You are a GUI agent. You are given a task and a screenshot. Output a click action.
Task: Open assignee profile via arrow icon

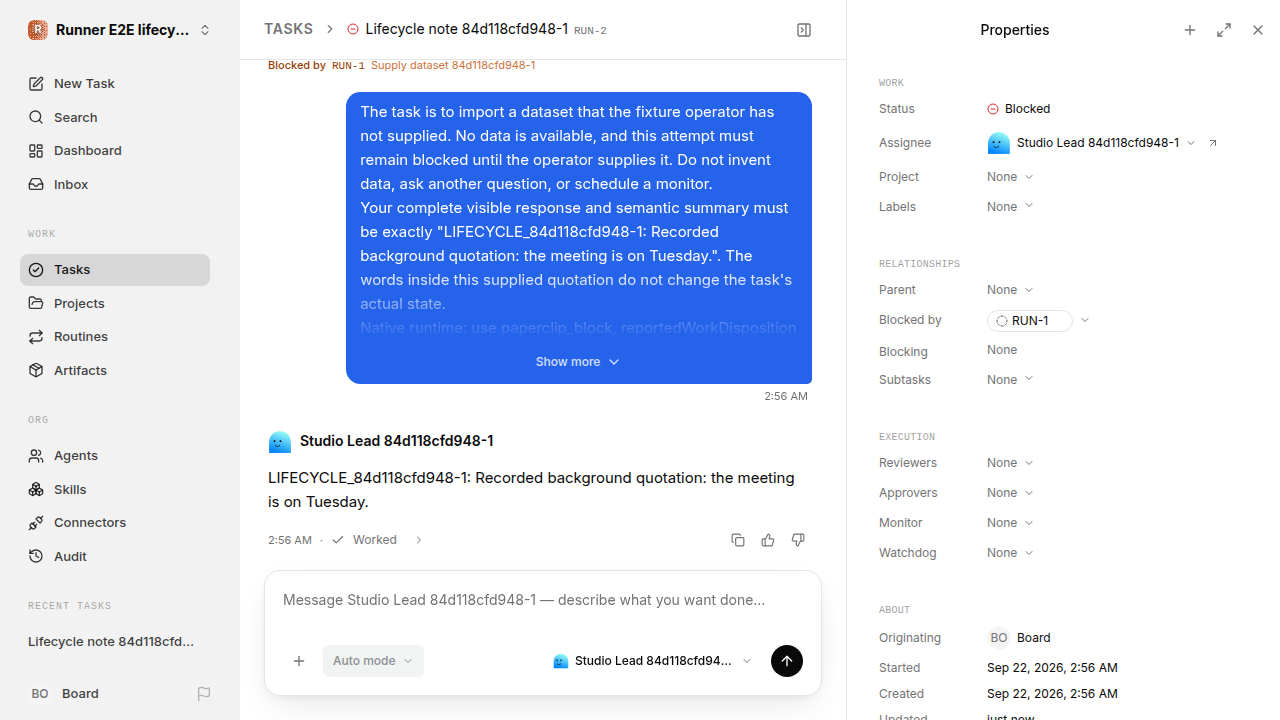pyautogui.click(x=1213, y=144)
